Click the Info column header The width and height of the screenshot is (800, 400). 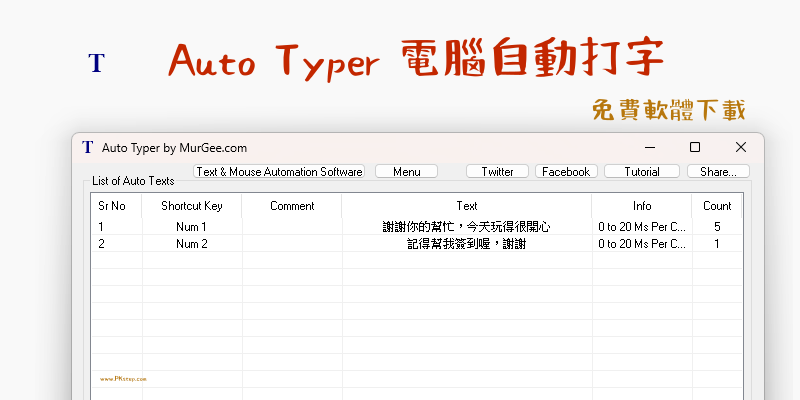coord(642,206)
